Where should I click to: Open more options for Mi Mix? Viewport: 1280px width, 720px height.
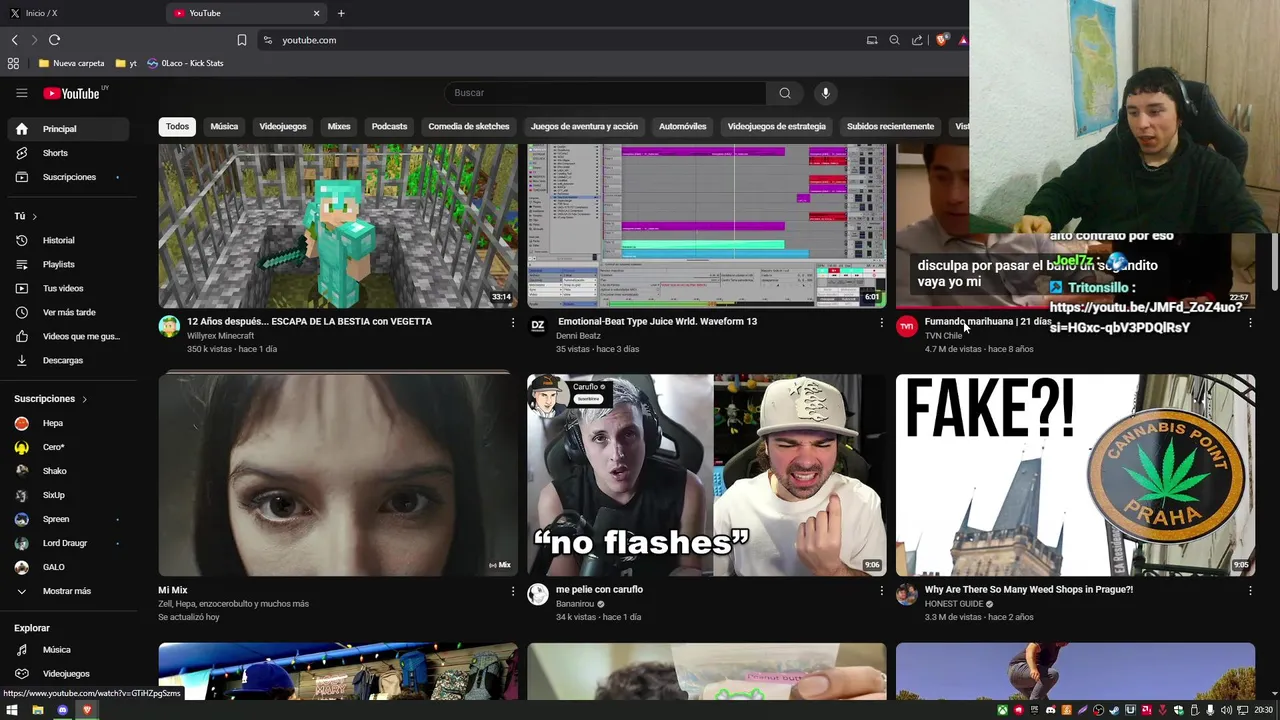point(513,591)
